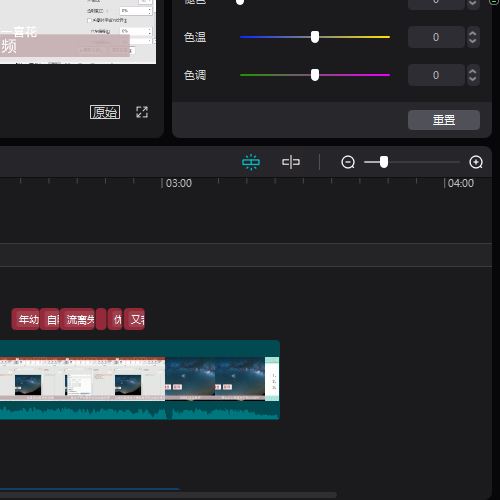Open fullscreen preview icon
500x500 pixels.
point(142,112)
